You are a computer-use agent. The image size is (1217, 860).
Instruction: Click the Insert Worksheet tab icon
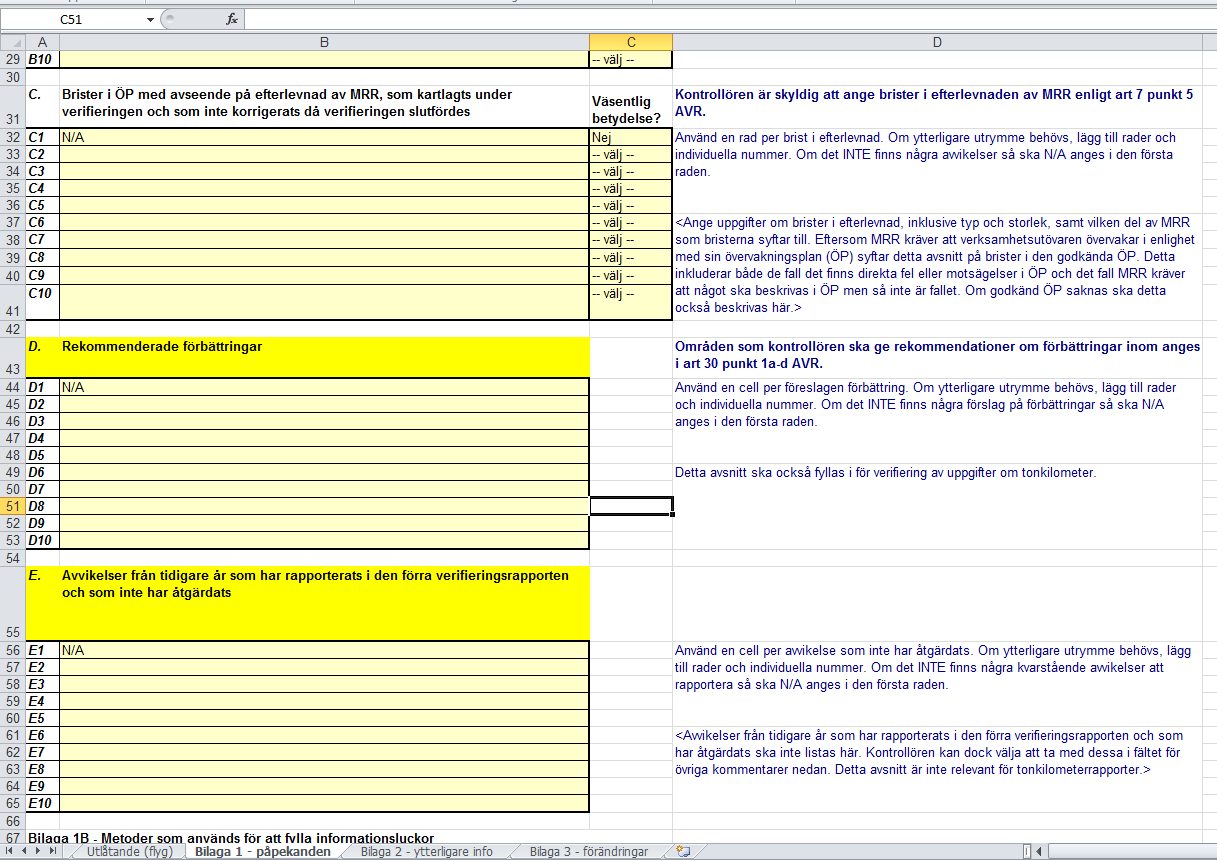[x=683, y=852]
